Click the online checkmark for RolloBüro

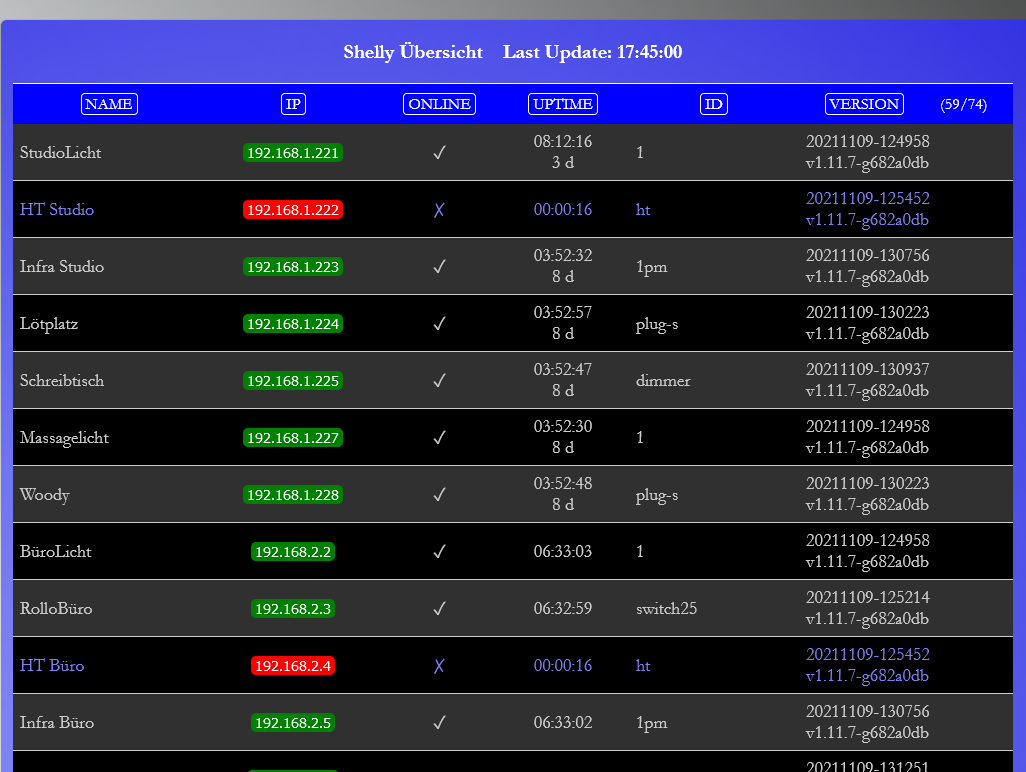point(439,608)
